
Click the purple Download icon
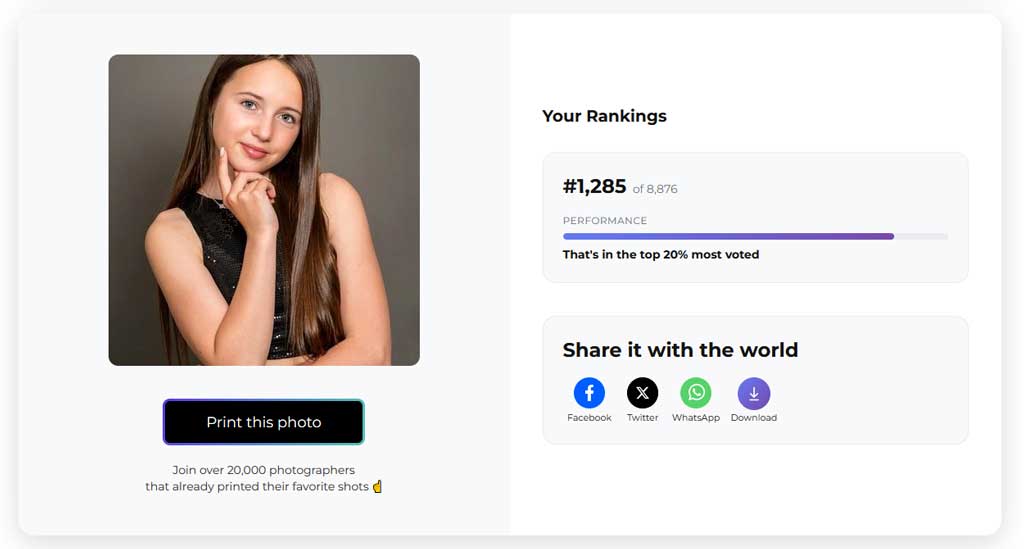753,393
